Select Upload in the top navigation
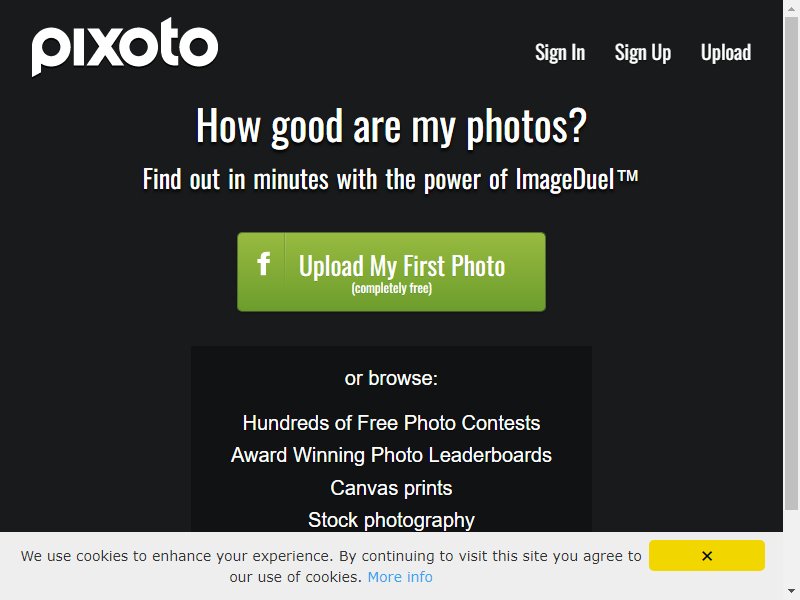The image size is (800, 600). coord(726,53)
